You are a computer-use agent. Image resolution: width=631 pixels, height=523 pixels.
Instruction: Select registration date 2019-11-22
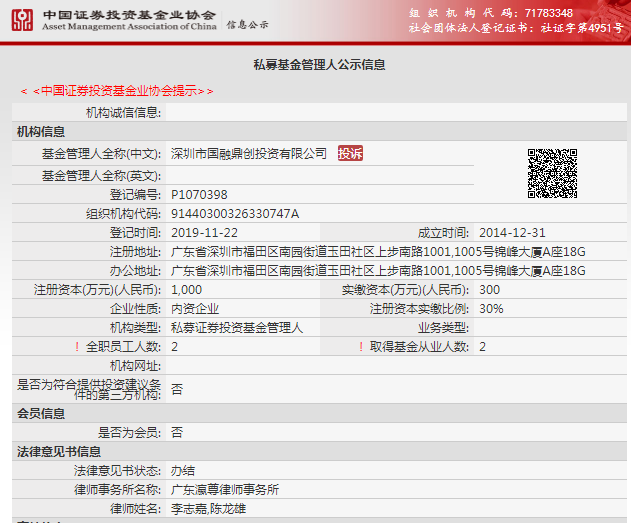(204, 233)
